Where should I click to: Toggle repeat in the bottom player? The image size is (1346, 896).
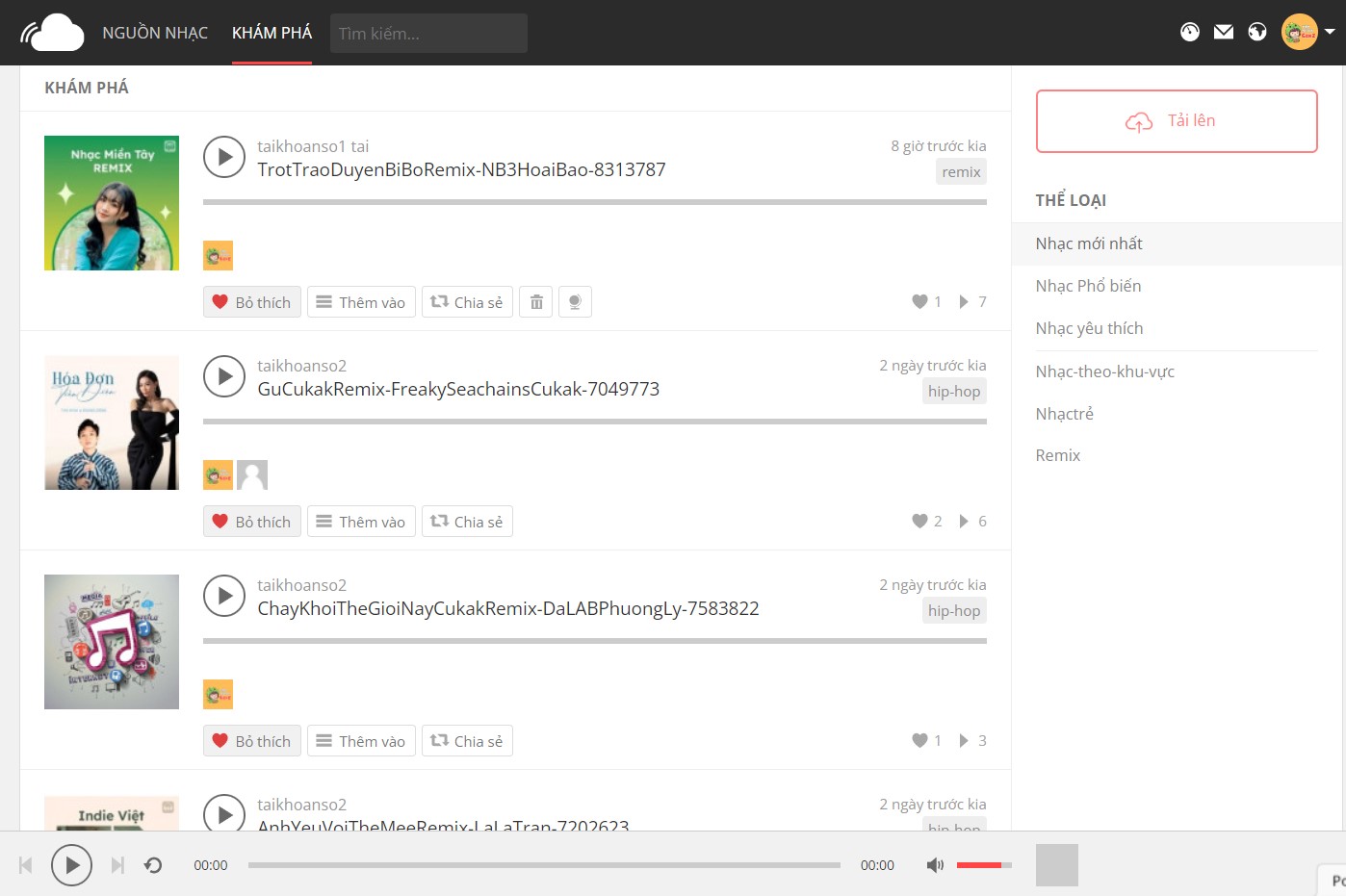pos(153,865)
